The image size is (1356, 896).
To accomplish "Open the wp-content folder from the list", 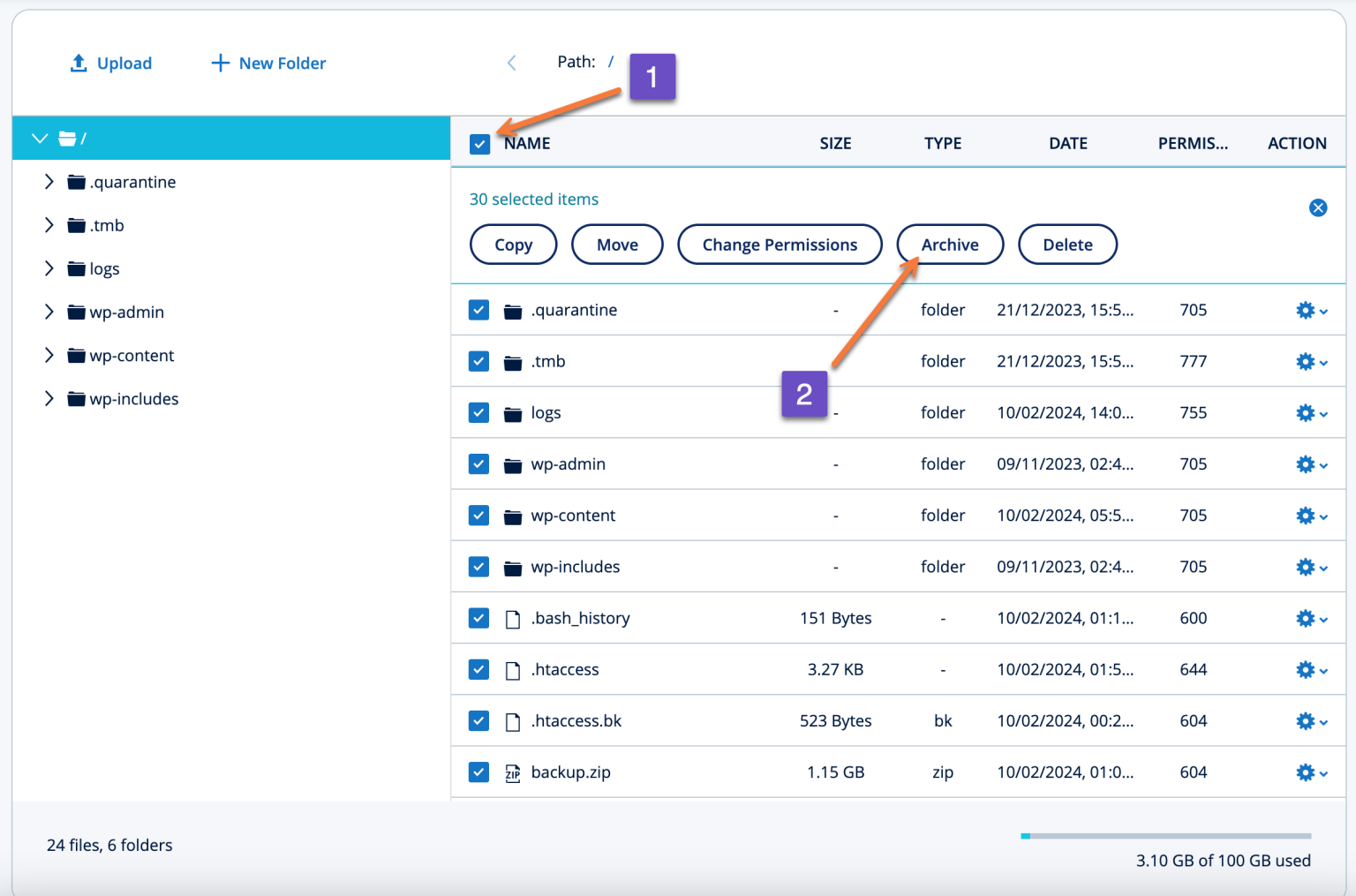I will [572, 516].
